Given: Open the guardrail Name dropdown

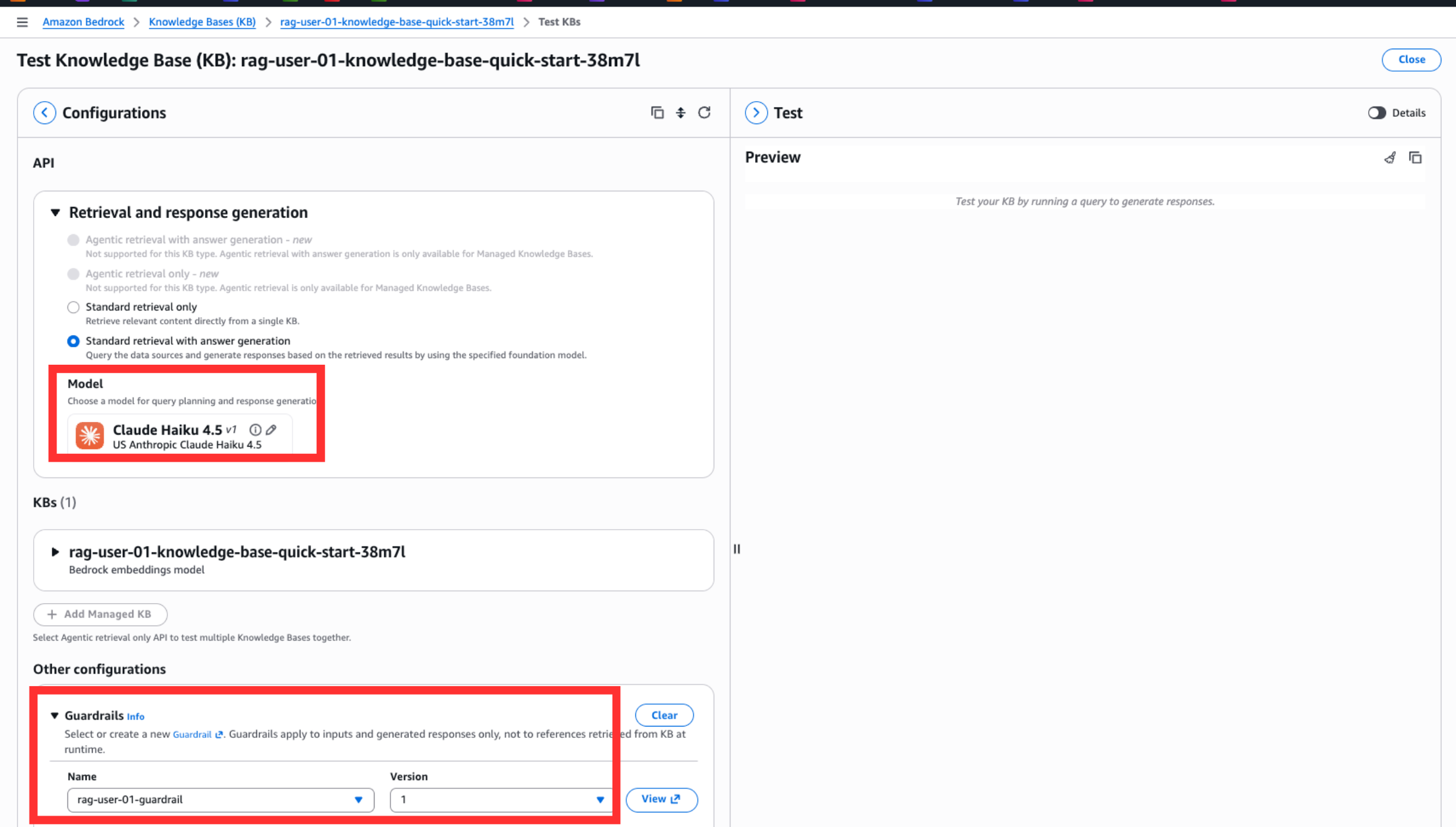Looking at the screenshot, I should click(220, 800).
